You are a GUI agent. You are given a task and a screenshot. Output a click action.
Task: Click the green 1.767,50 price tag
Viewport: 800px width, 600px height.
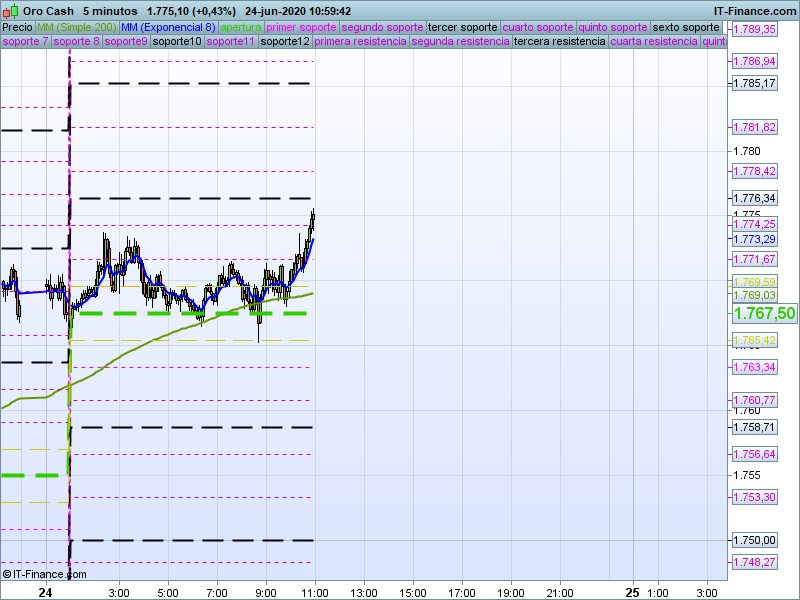[765, 313]
